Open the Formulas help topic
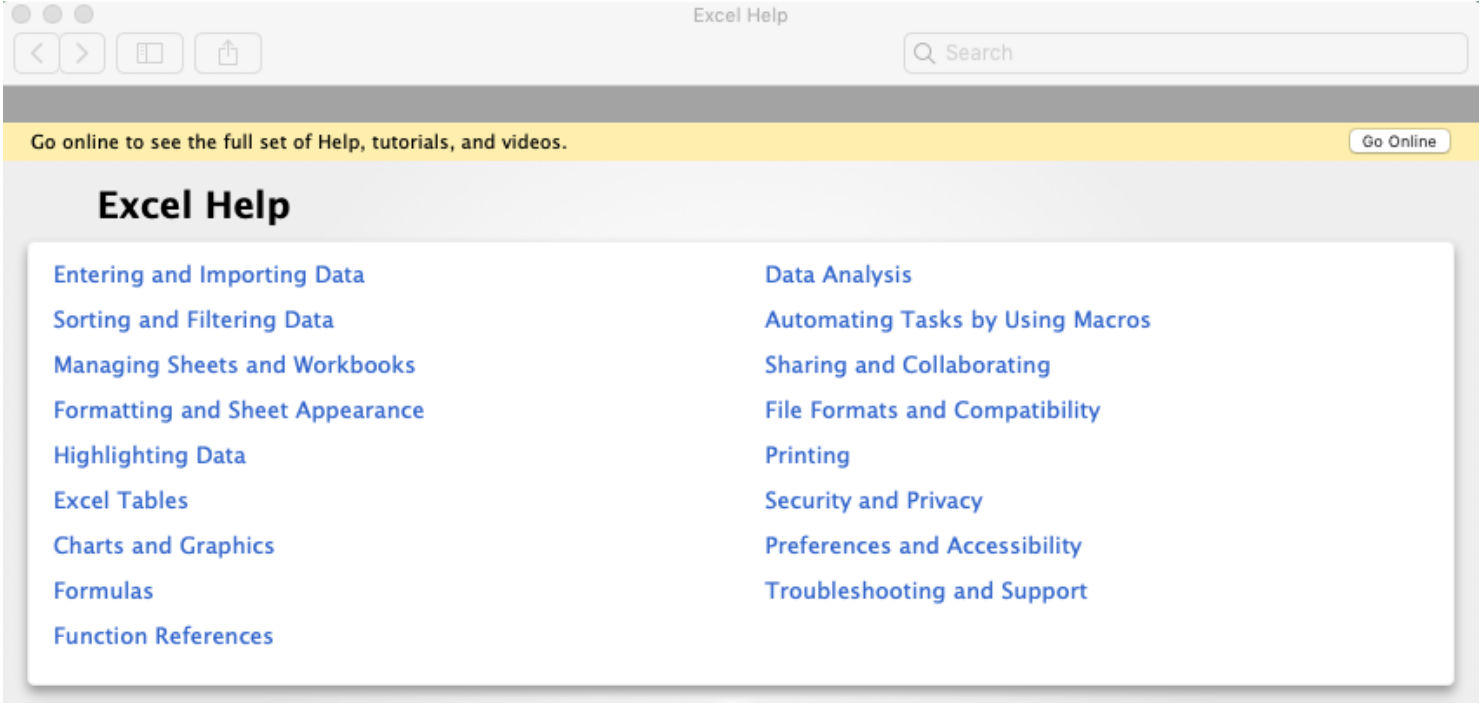 click(x=104, y=591)
